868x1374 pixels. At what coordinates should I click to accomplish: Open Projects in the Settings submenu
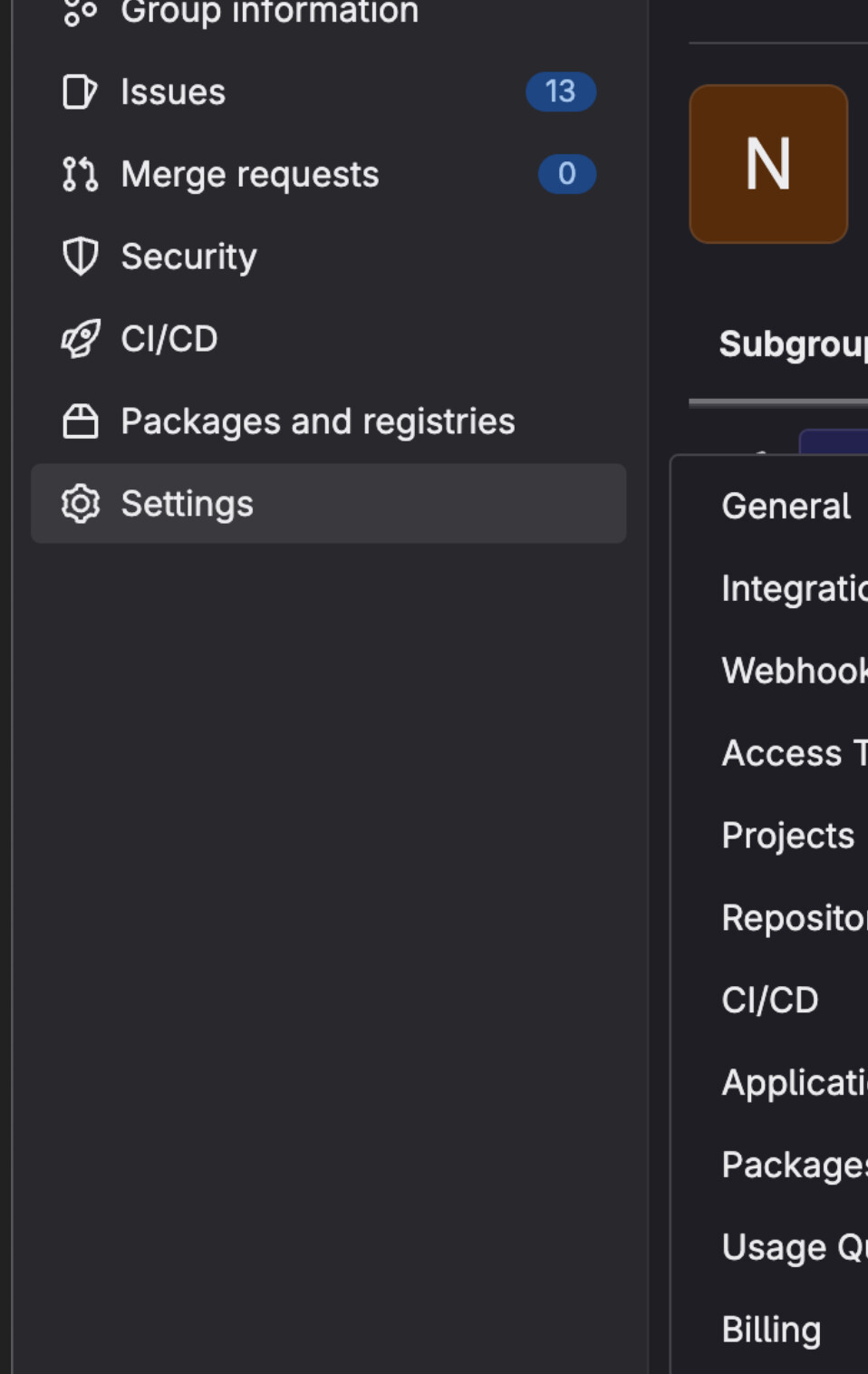point(787,836)
